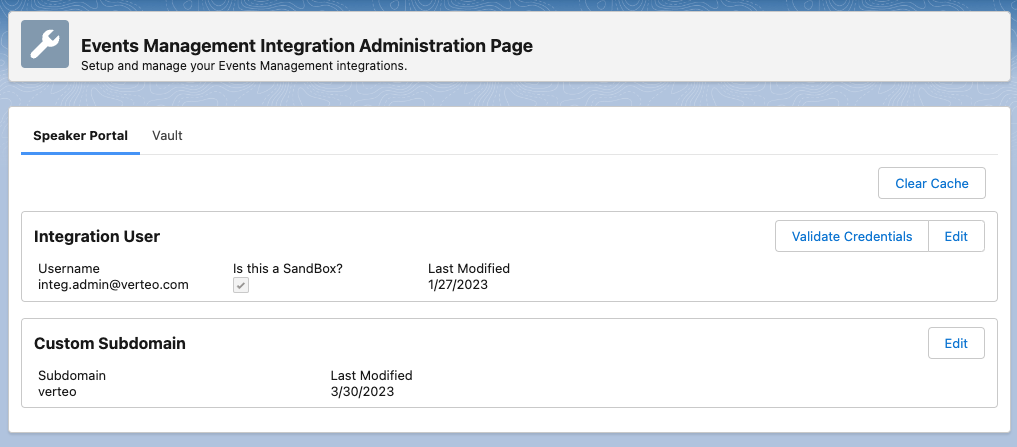Edit the Custom Subdomain section
The width and height of the screenshot is (1017, 447).
[x=956, y=343]
